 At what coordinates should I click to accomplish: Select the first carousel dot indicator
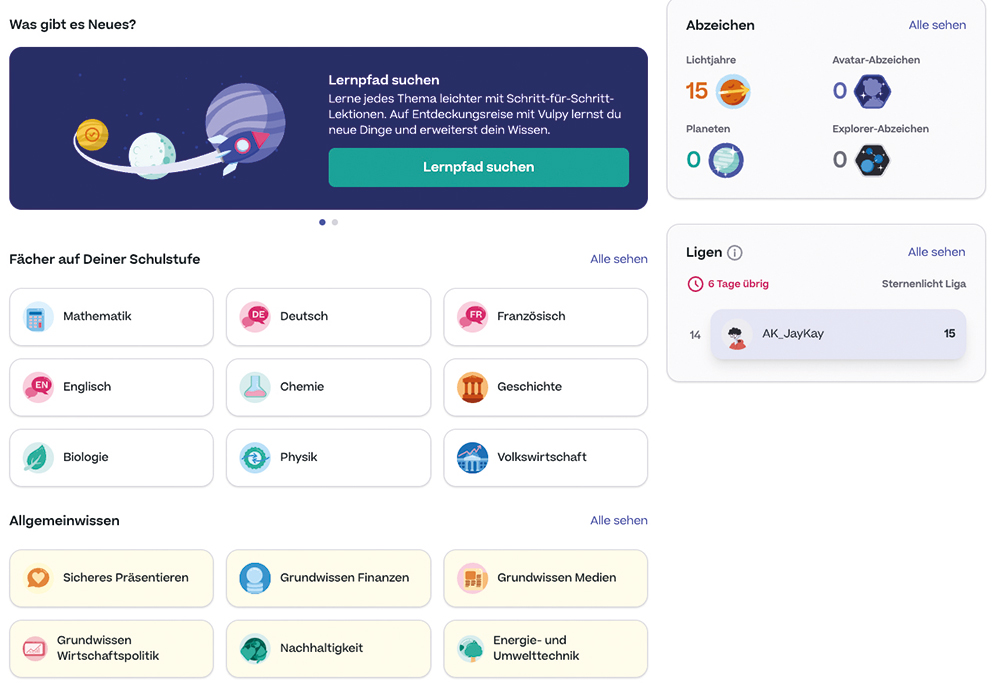(x=322, y=222)
